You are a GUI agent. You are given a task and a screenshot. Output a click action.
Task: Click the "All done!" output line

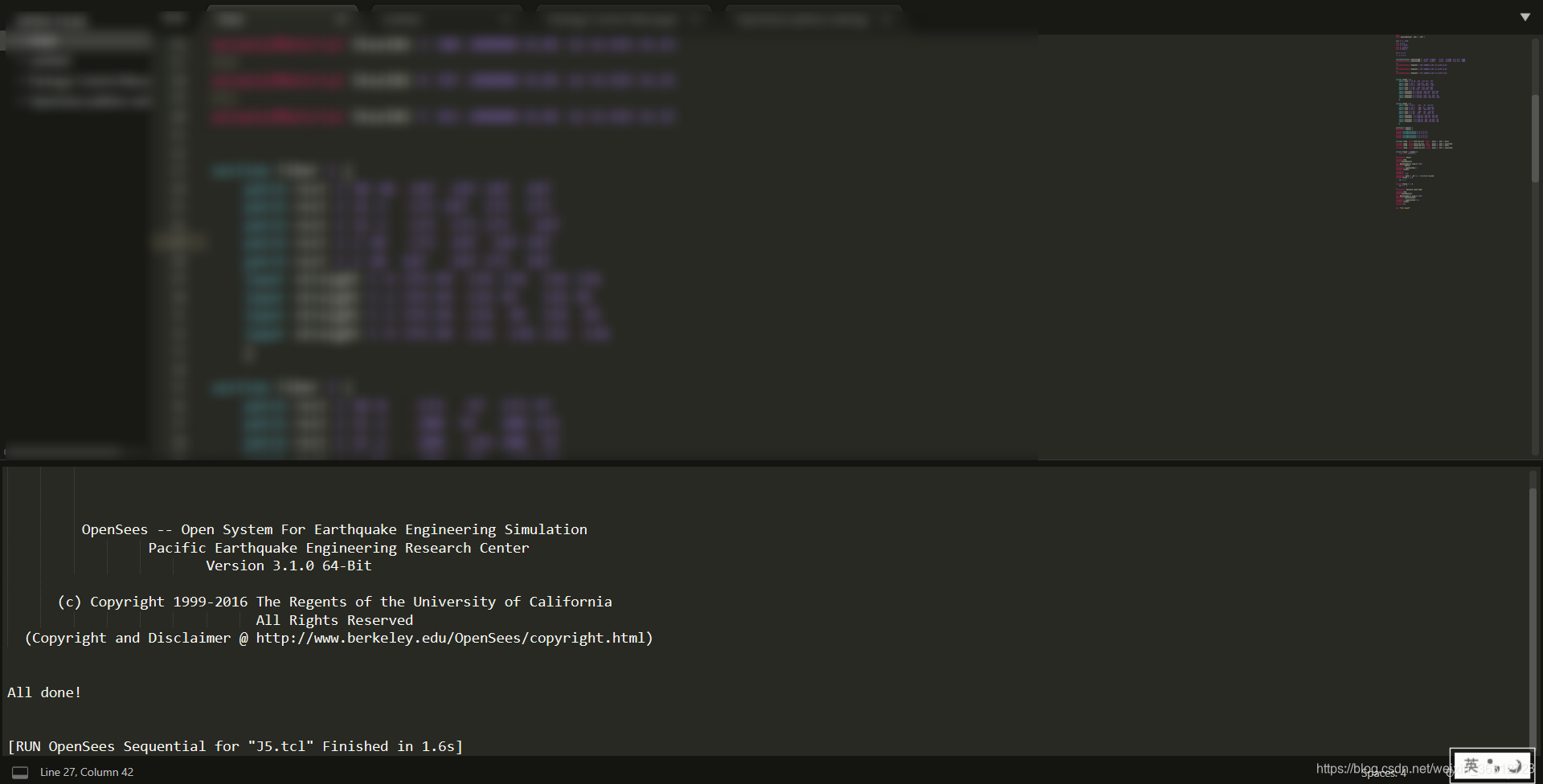(x=44, y=692)
